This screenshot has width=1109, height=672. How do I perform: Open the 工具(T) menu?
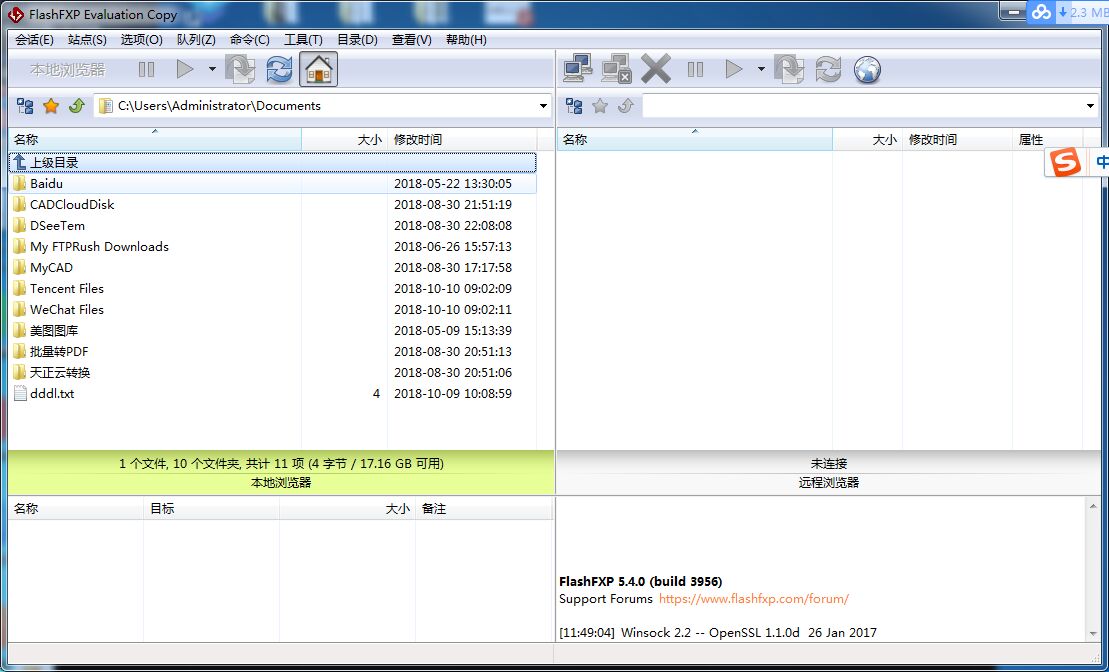pos(303,40)
